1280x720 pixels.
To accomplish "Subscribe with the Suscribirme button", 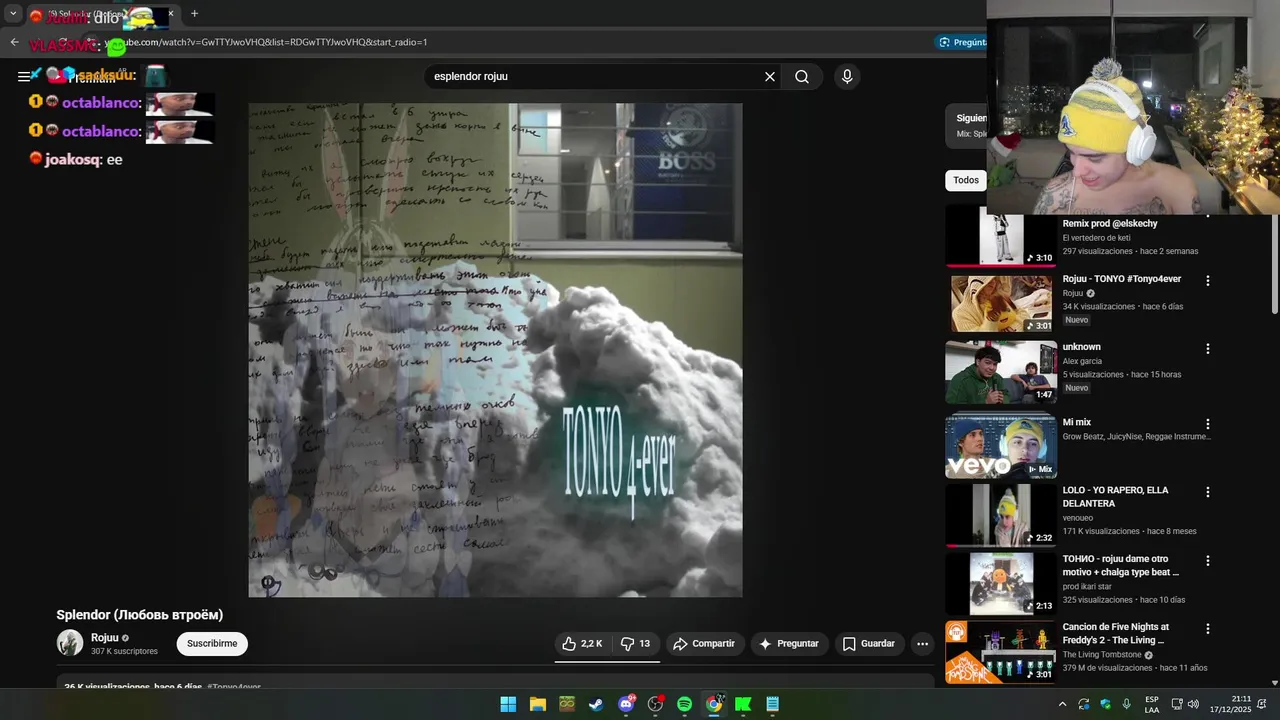I will click(x=212, y=644).
